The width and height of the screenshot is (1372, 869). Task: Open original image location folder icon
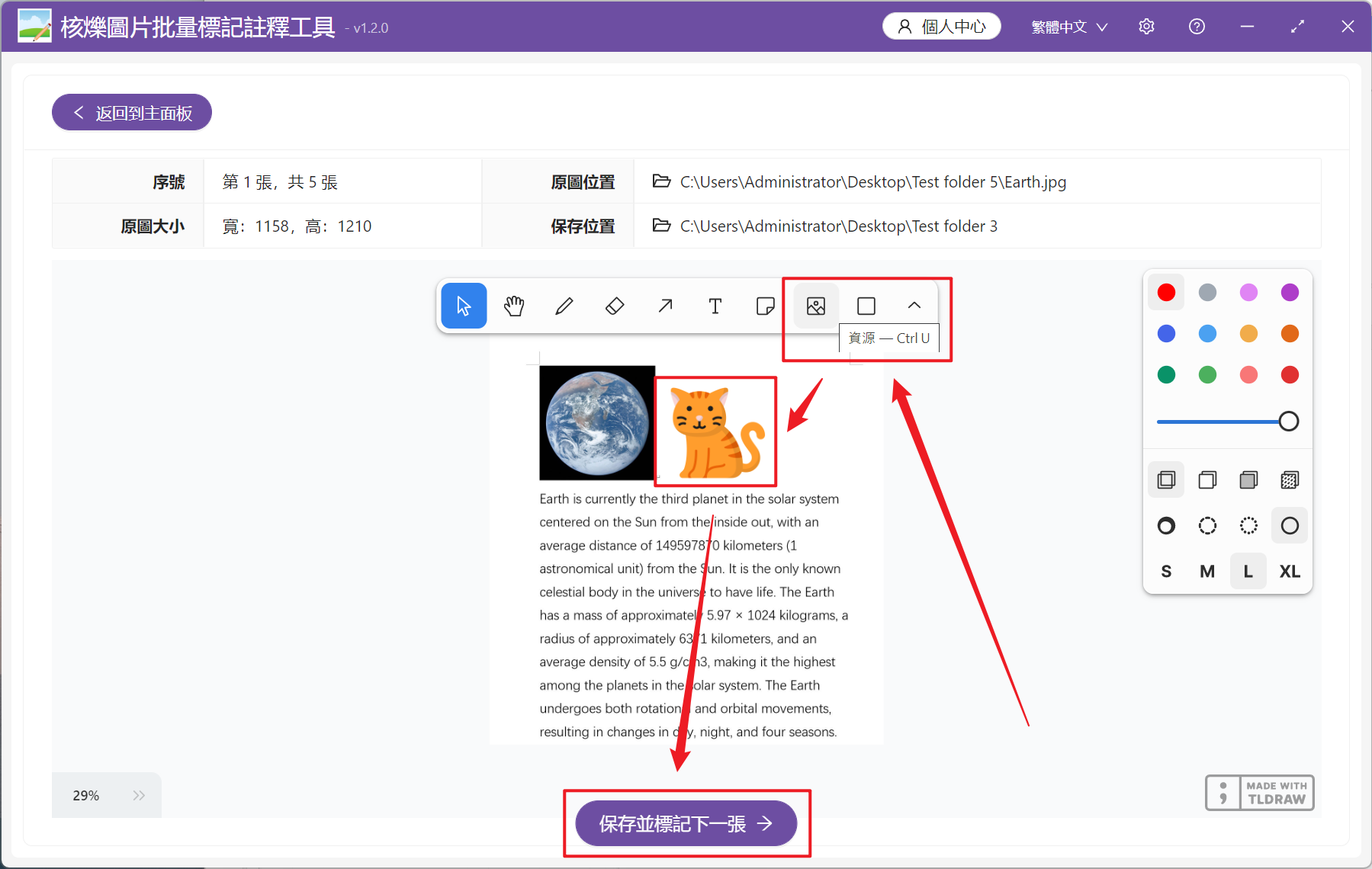661,181
